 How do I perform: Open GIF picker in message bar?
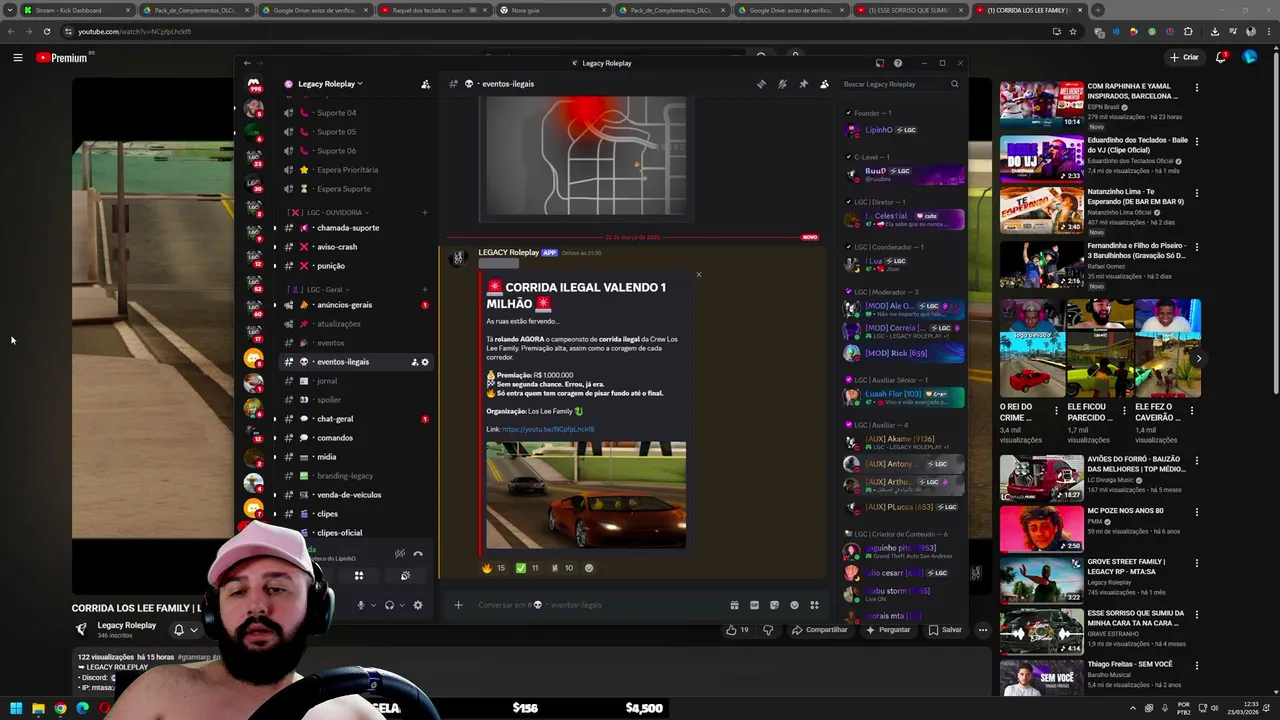[754, 605]
